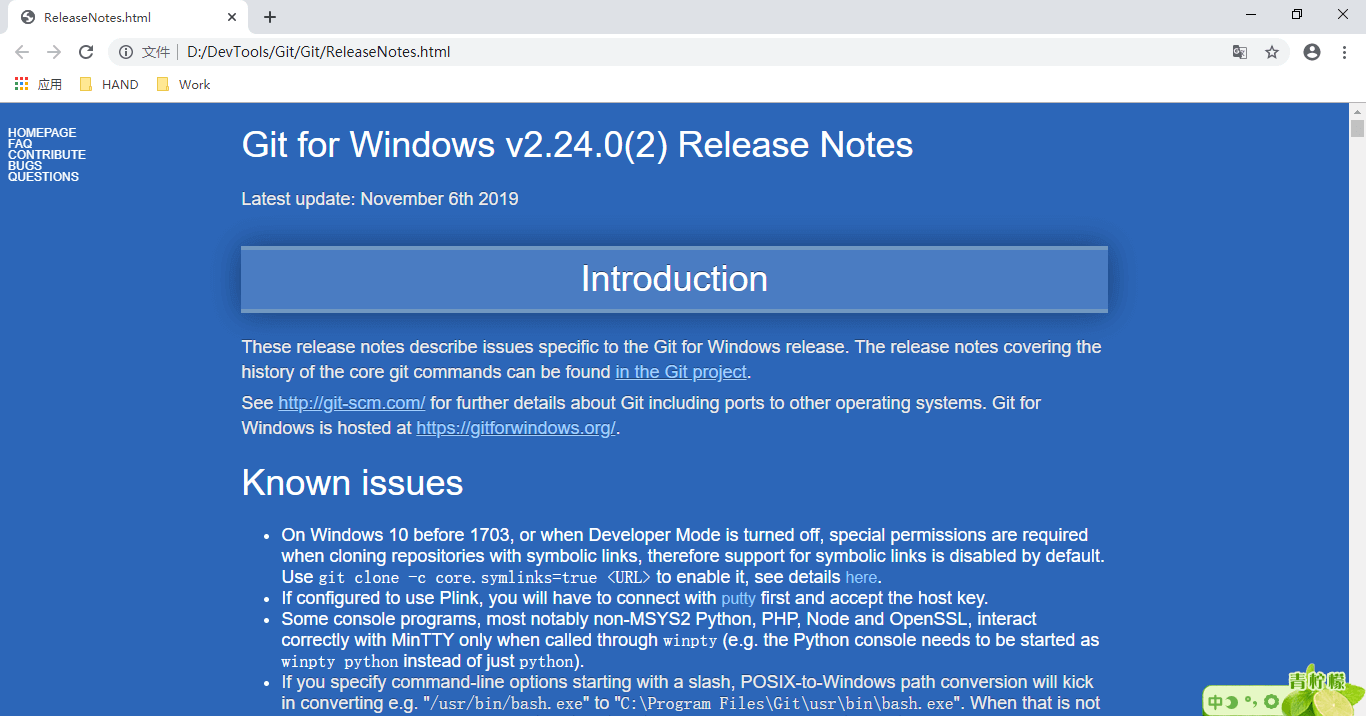Open the QUESTIONS sidebar link

[43, 176]
